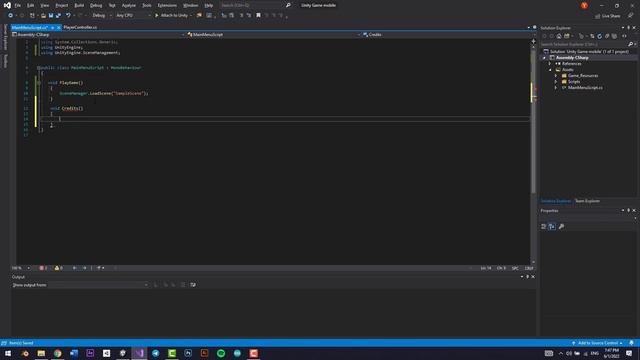Close the MainMenuScript.cs tab
Screen dimensions: 640x360
pyautogui.click(x=58, y=27)
